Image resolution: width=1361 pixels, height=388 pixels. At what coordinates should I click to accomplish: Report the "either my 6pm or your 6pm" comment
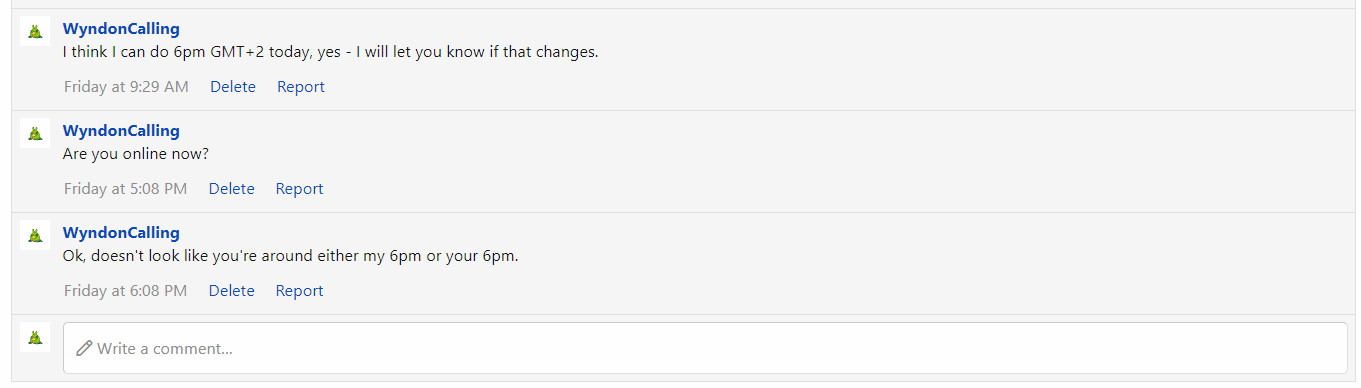coord(300,291)
